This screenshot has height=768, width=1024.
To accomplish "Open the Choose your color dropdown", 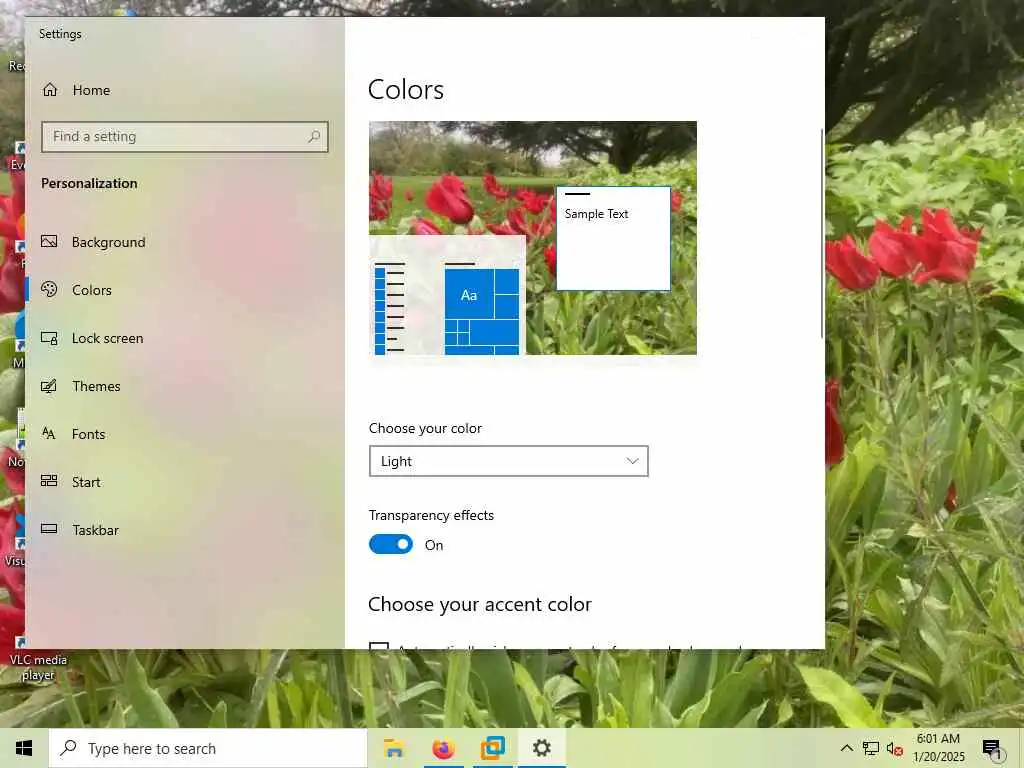I will (509, 461).
